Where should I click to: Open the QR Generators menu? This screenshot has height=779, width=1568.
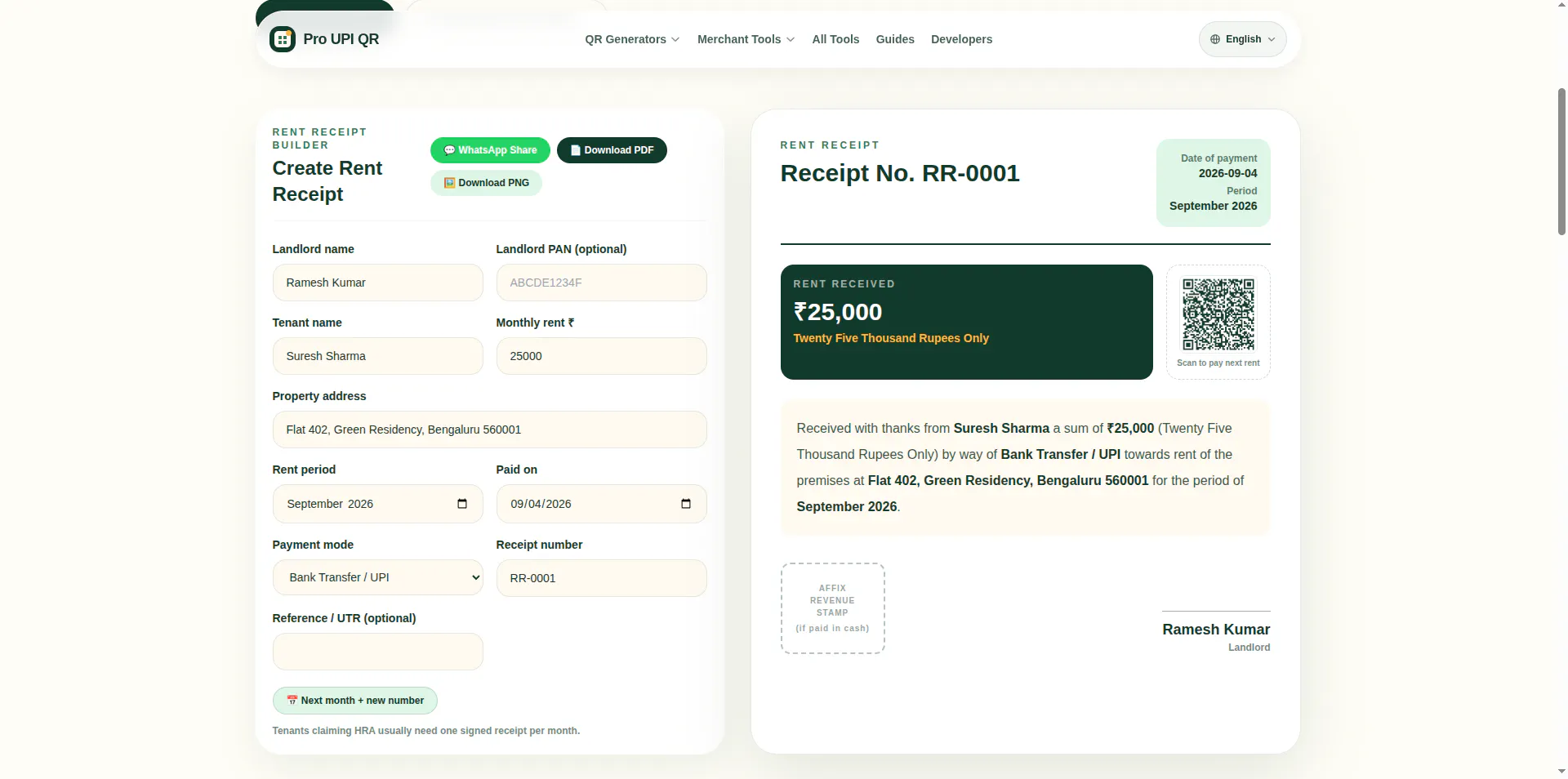632,39
